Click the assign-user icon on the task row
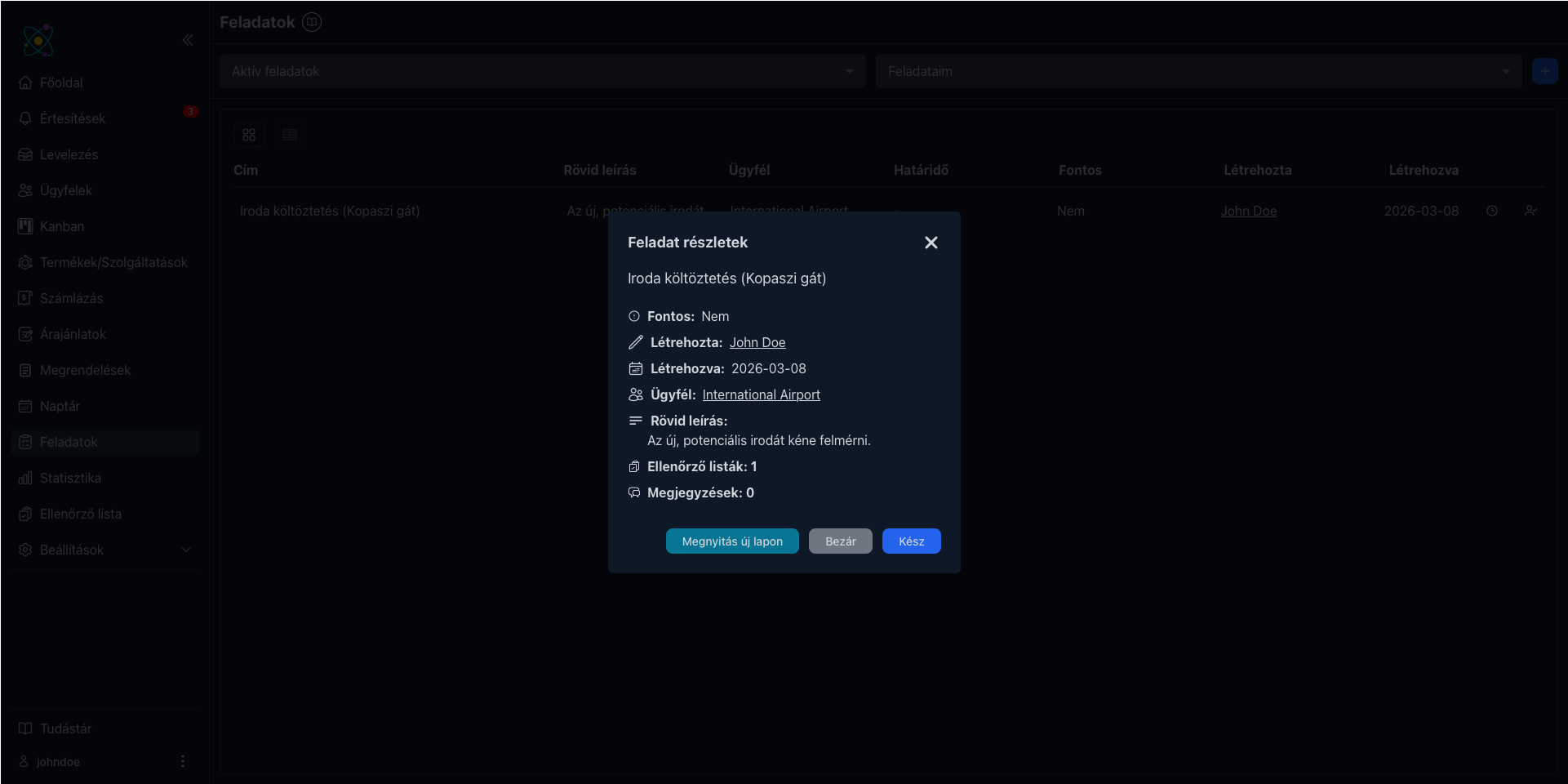The image size is (1568, 784). 1531,211
